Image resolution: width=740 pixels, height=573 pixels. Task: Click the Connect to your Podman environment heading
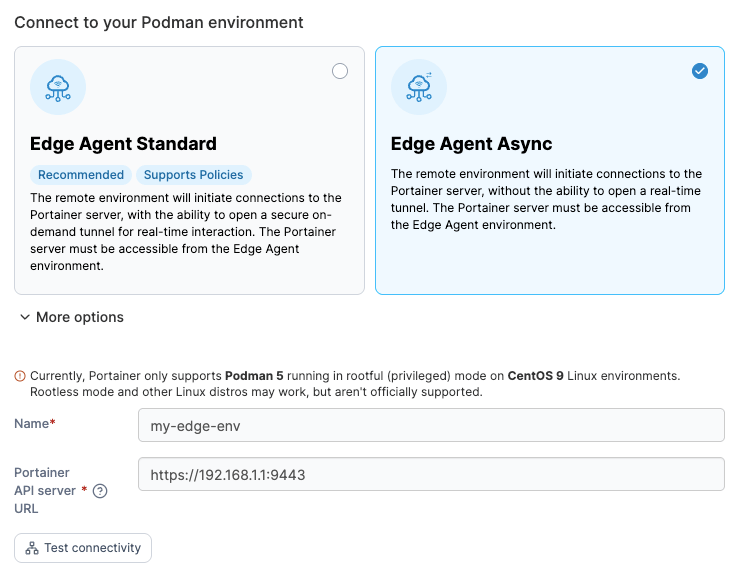[x=159, y=23]
